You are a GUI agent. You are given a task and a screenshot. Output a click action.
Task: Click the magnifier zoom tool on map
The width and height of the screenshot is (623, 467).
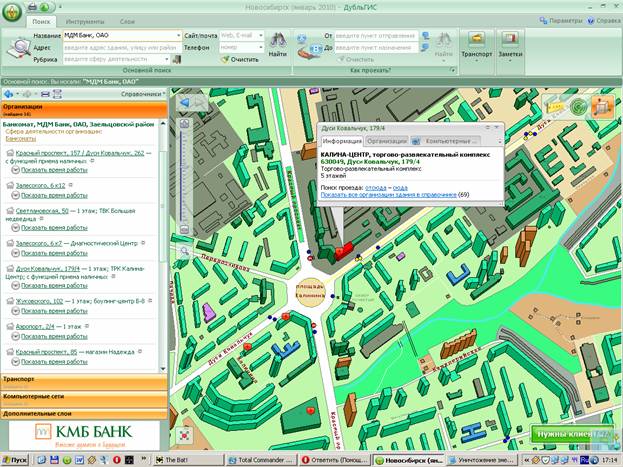click(183, 251)
